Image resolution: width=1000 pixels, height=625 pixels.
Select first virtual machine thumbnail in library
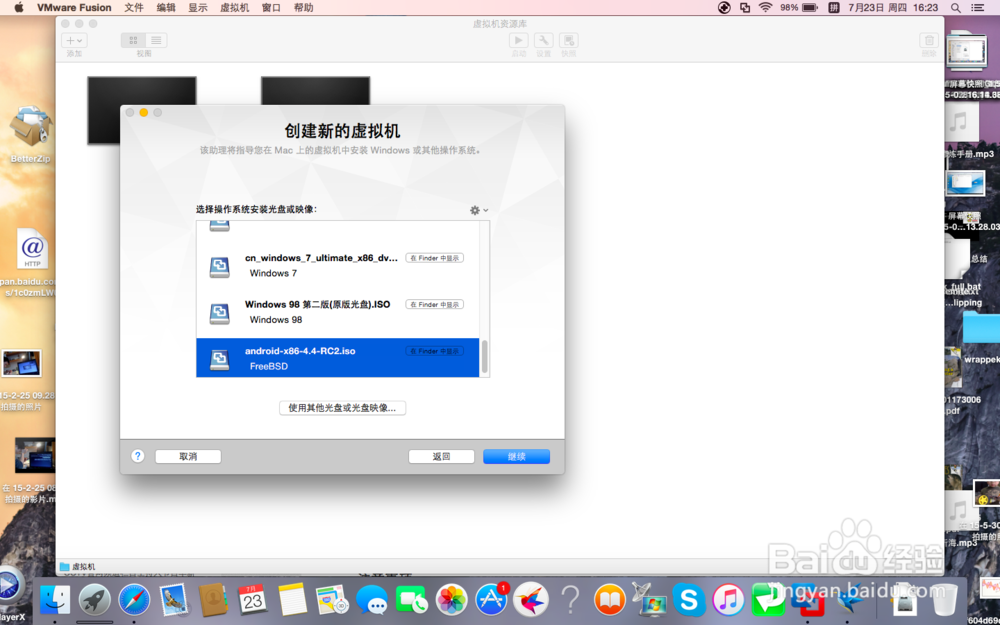point(142,110)
